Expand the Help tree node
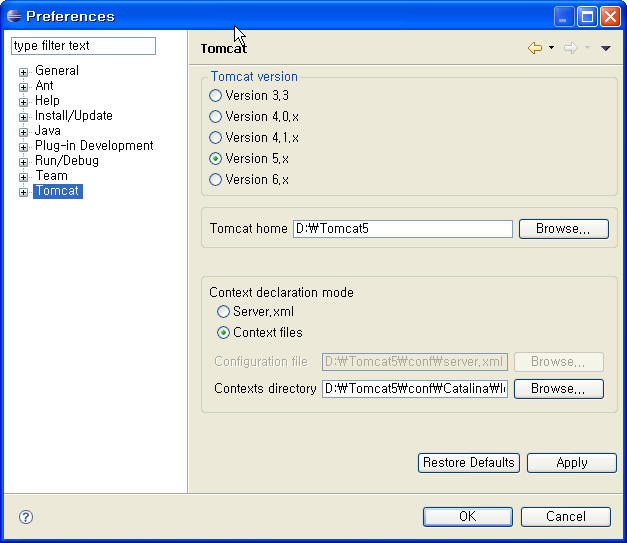The width and height of the screenshot is (627, 543). [23, 102]
